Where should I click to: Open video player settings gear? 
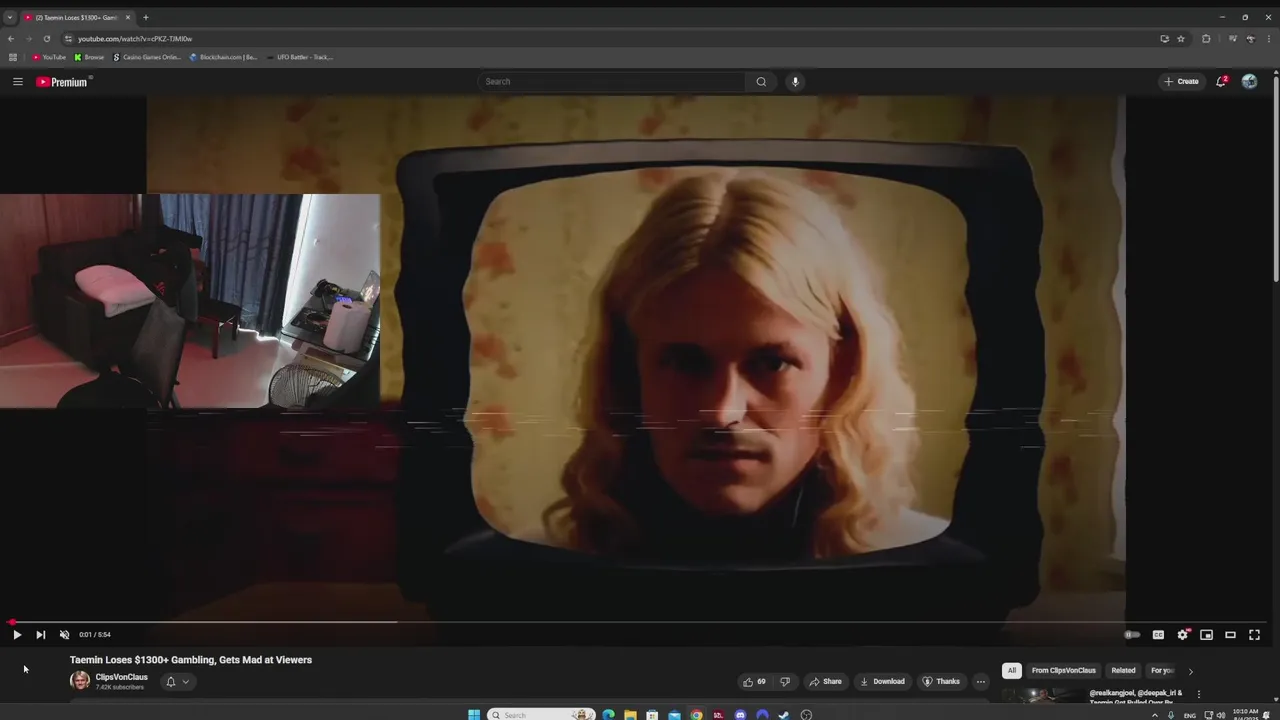[x=1183, y=635]
